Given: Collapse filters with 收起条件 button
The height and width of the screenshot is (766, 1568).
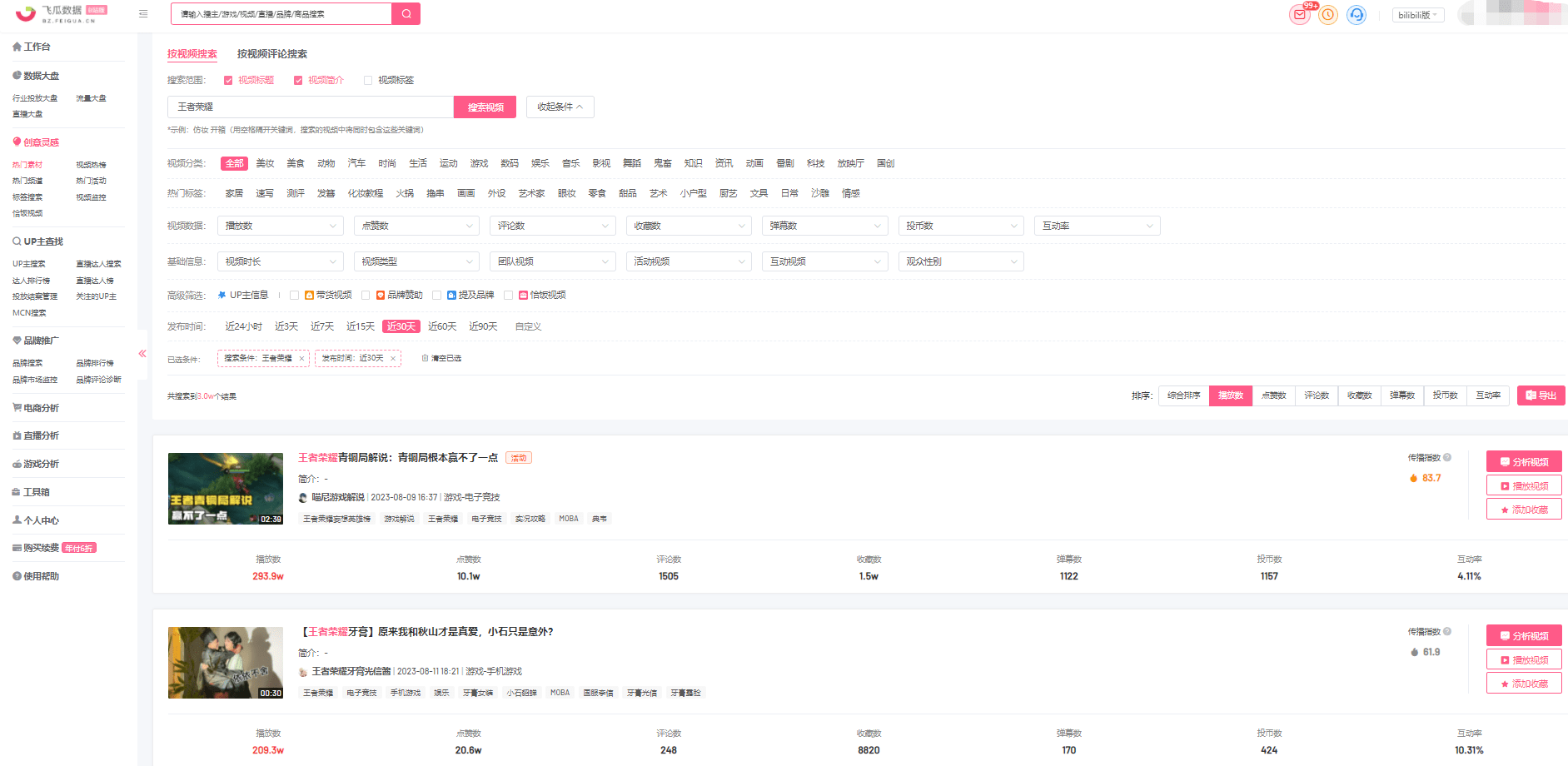Looking at the screenshot, I should 560,107.
